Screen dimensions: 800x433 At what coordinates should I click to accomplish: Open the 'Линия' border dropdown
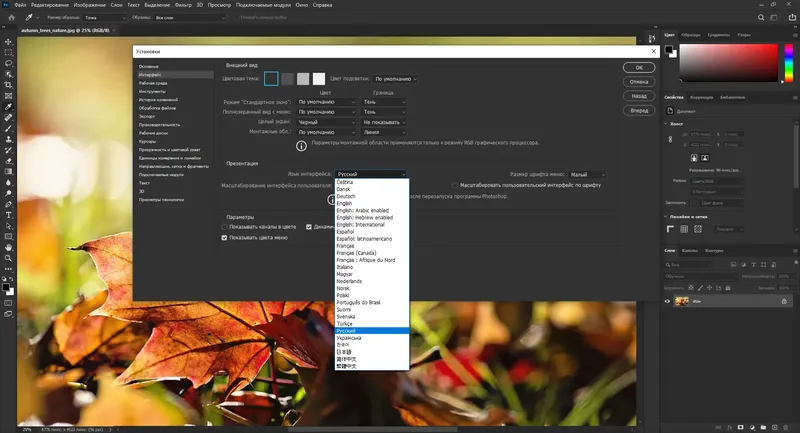pos(384,133)
